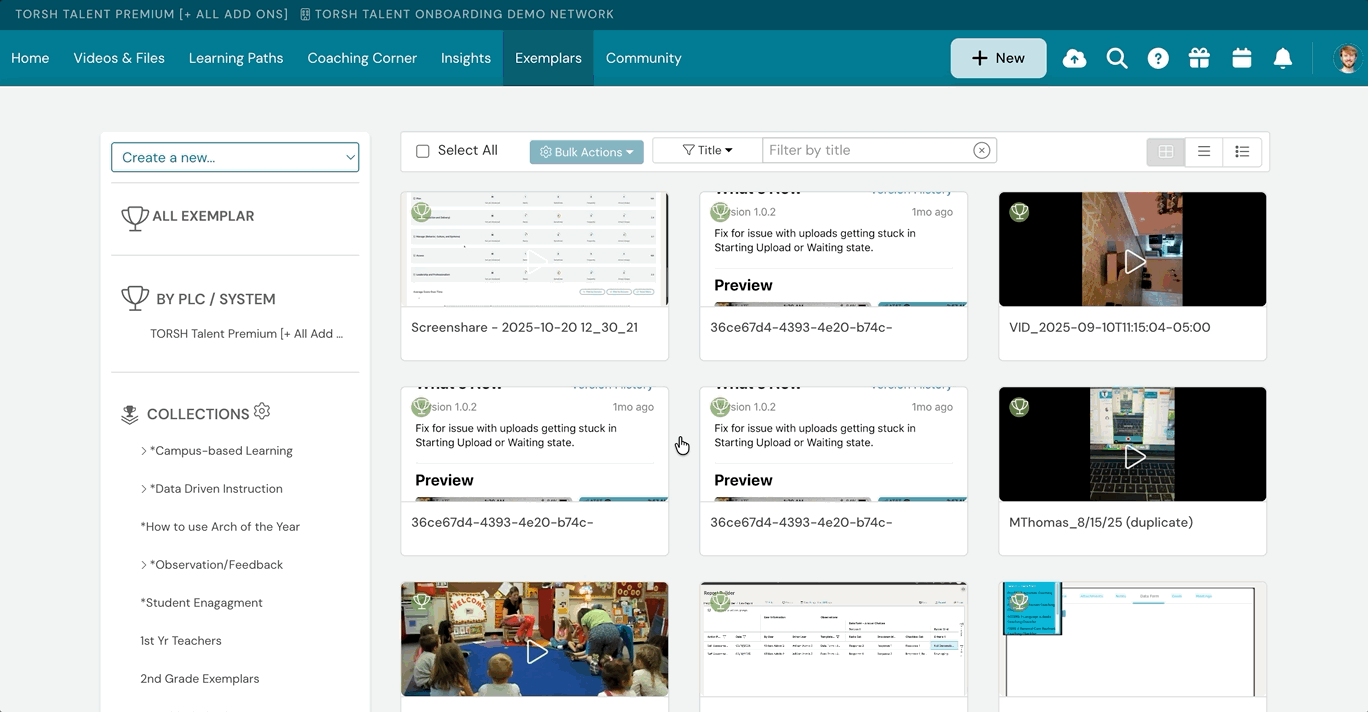Image resolution: width=1368 pixels, height=712 pixels.
Task: Open the Learning Paths tab
Action: [236, 58]
